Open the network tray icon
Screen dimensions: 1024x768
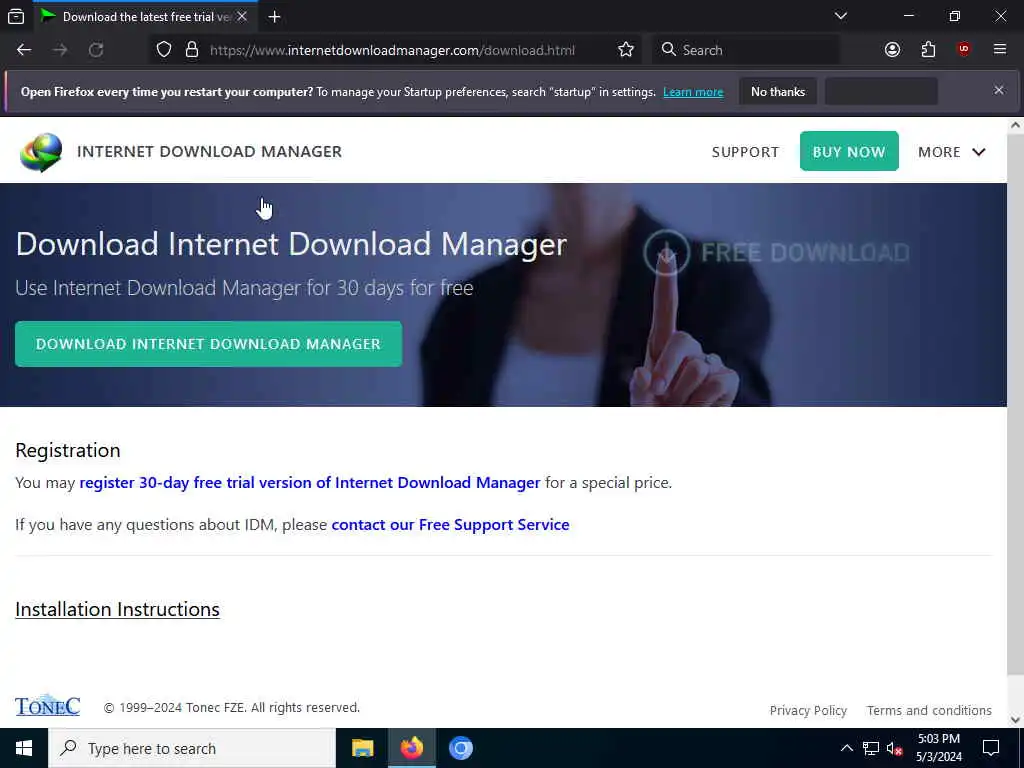(871, 748)
